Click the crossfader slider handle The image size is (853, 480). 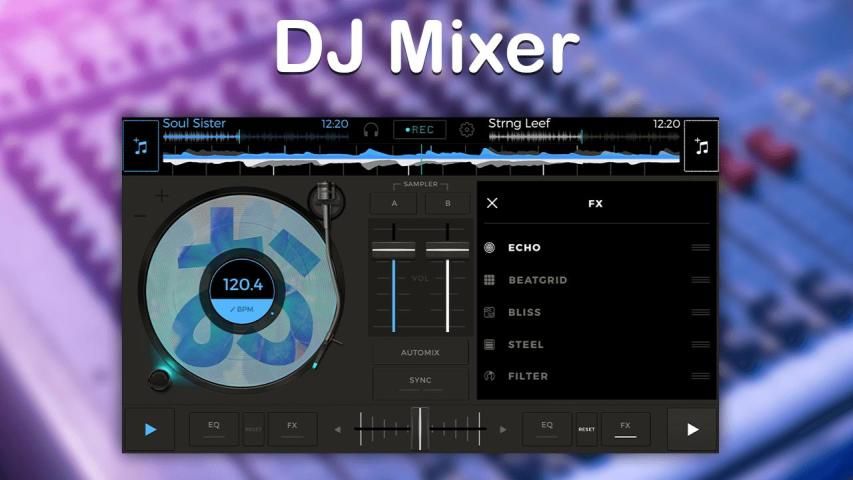[421, 428]
